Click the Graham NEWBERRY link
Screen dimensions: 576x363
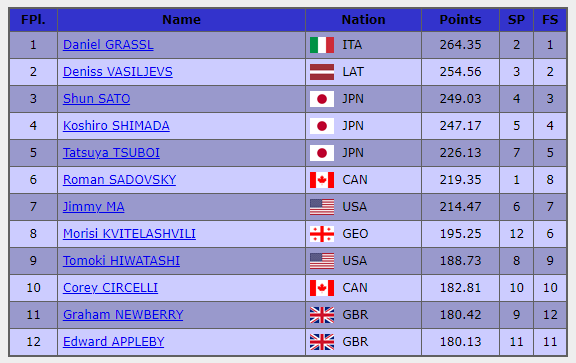point(123,315)
